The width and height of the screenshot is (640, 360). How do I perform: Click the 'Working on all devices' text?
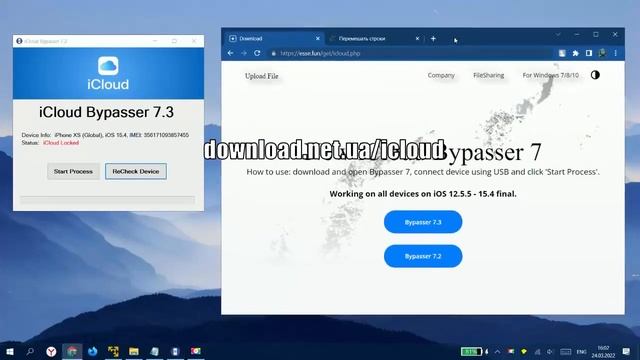click(423, 194)
